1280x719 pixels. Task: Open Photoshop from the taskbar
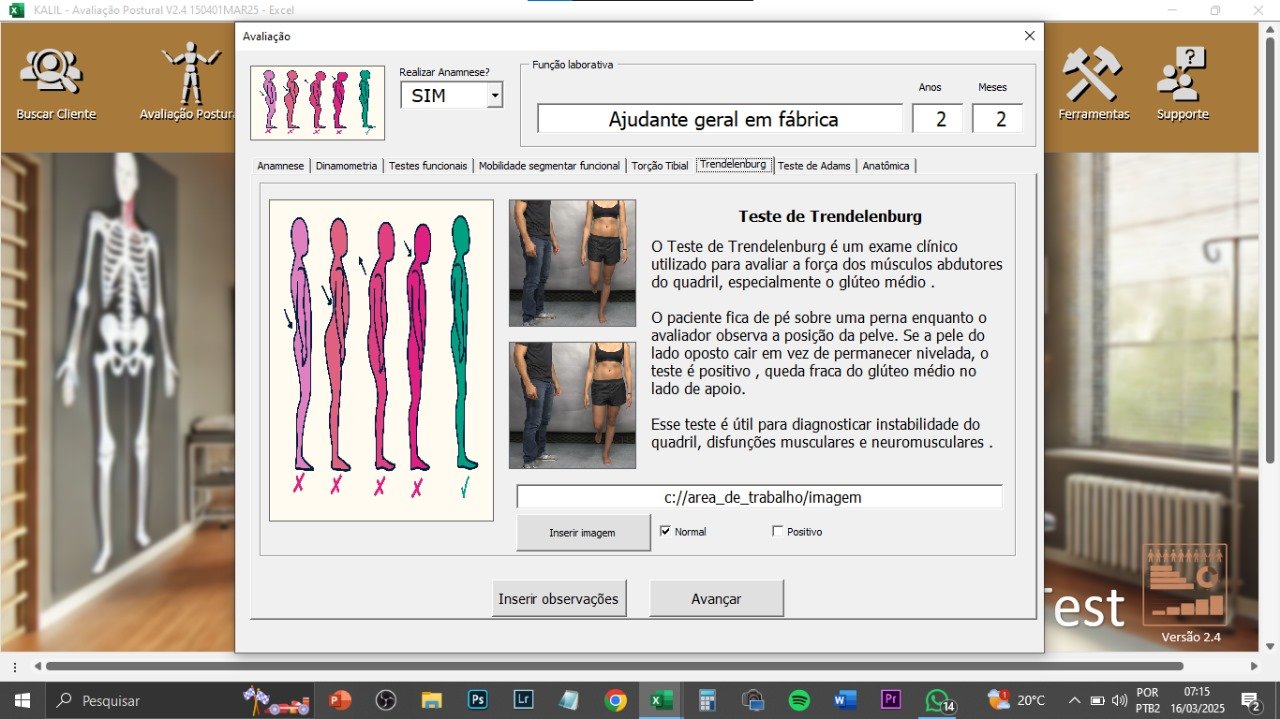(478, 700)
